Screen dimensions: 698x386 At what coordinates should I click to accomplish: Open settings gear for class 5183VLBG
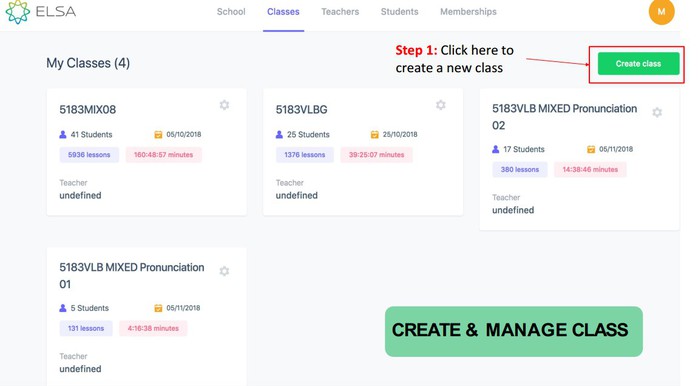pyautogui.click(x=441, y=105)
